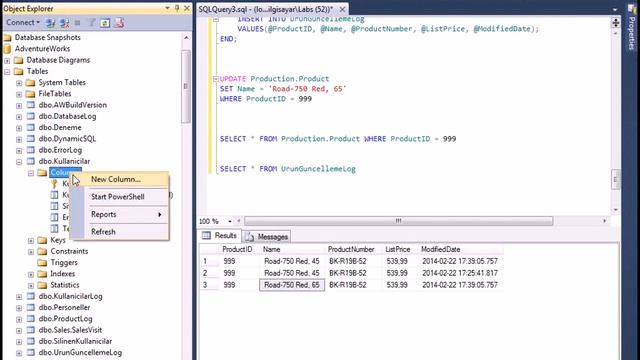Image resolution: width=640 pixels, height=360 pixels.
Task: Select the 'Road-750 Red, 65' result cell
Action: 292,285
